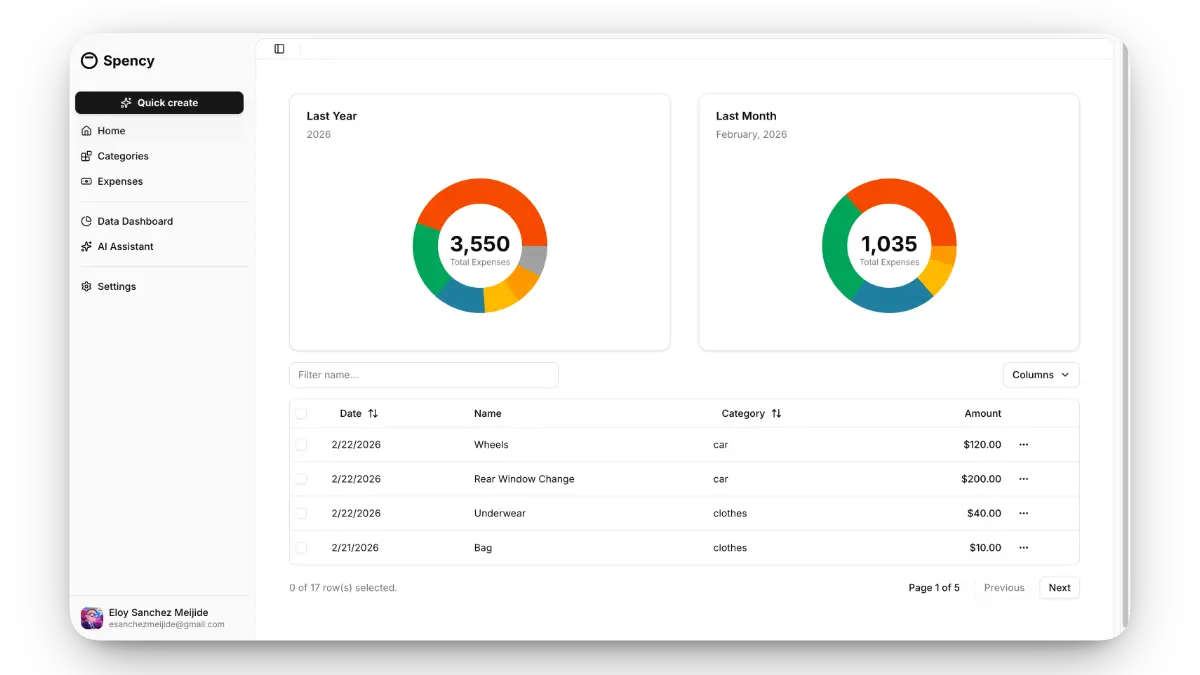
Task: Open Settings via the gear icon
Action: point(87,286)
